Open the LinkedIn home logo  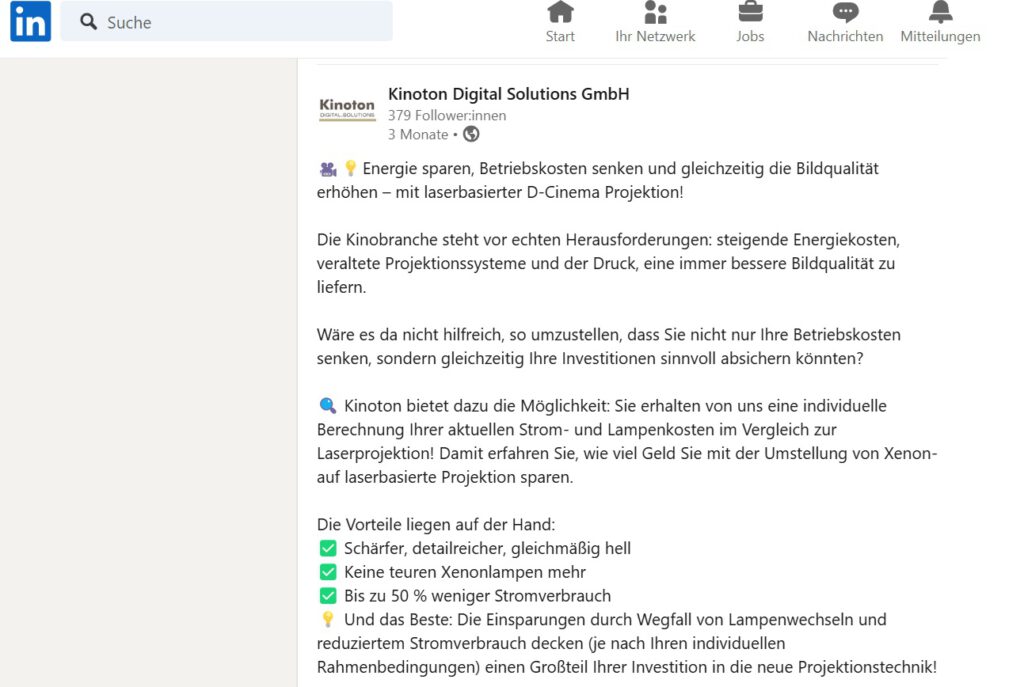31,21
